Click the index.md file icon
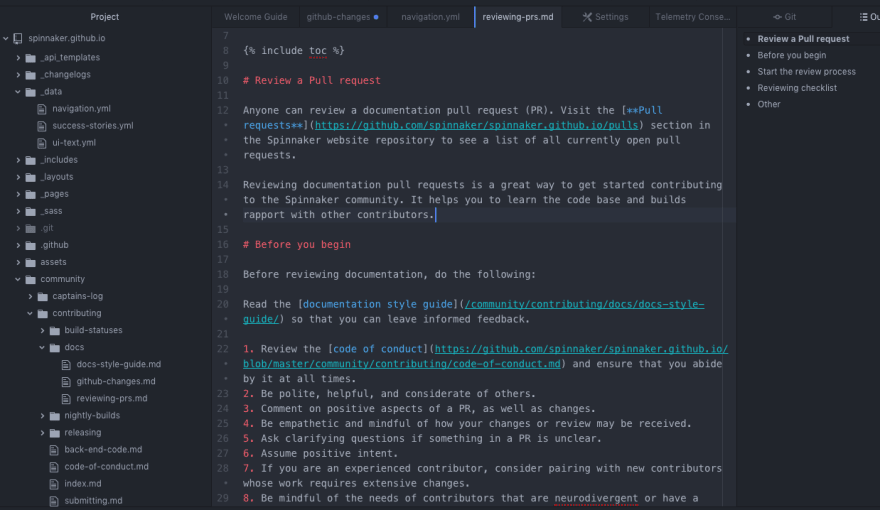The width and height of the screenshot is (880, 510). click(54, 484)
